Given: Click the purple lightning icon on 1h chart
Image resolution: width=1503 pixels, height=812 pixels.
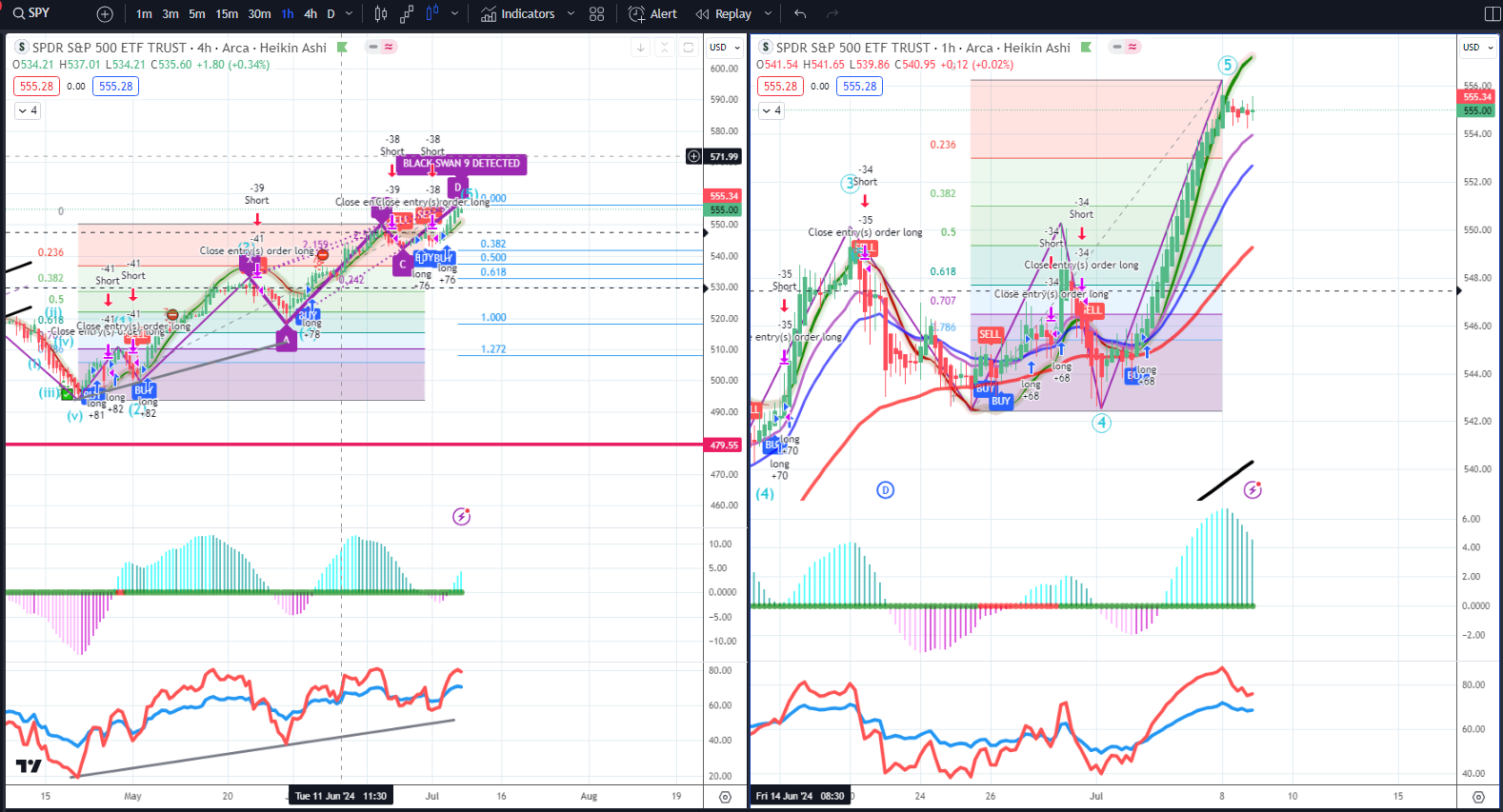Looking at the screenshot, I should [1252, 490].
